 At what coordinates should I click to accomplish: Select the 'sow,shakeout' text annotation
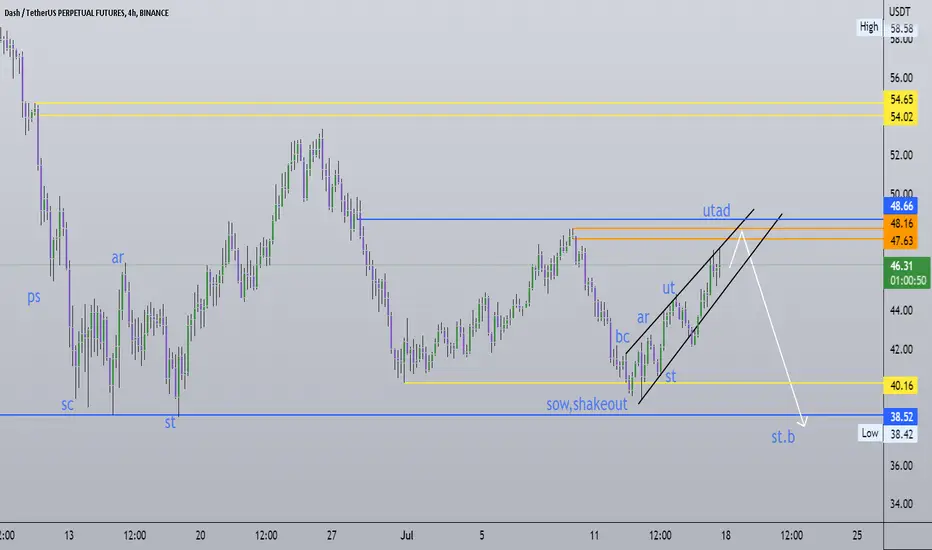587,404
